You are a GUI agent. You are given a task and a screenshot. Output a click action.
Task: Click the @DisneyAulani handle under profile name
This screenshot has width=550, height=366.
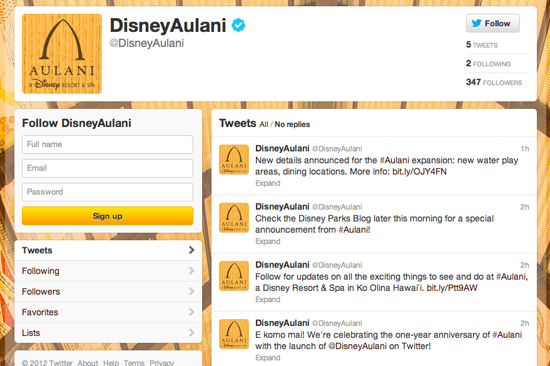(147, 43)
